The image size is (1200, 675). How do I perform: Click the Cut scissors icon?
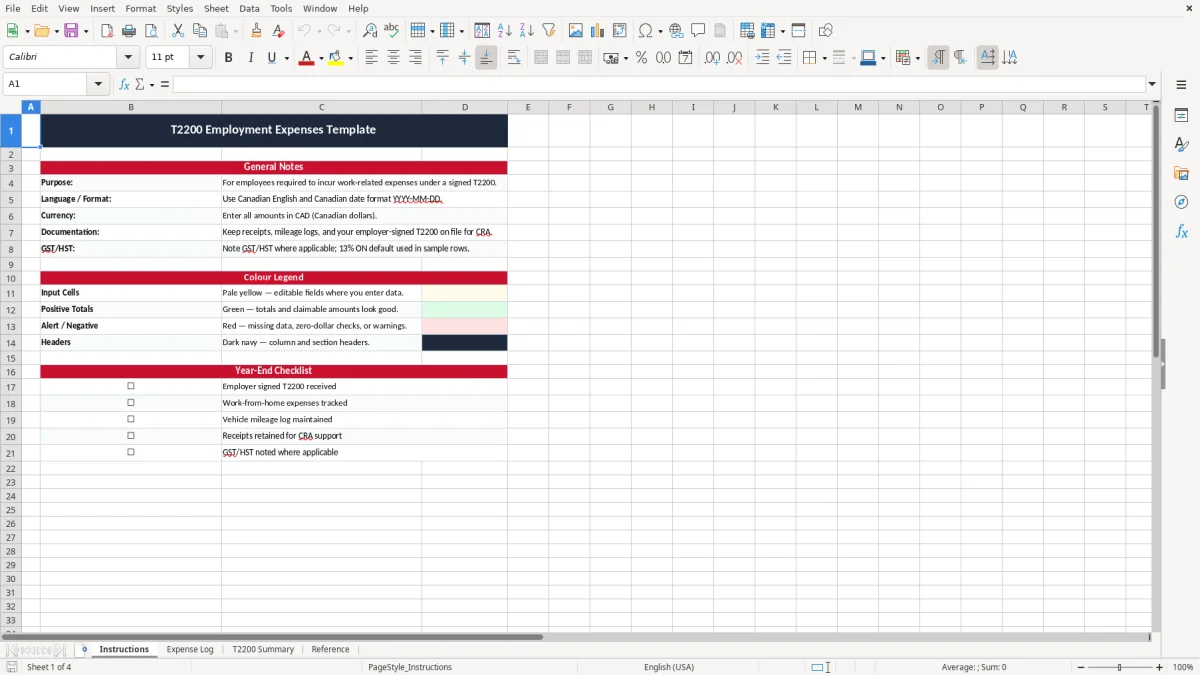[x=178, y=31]
